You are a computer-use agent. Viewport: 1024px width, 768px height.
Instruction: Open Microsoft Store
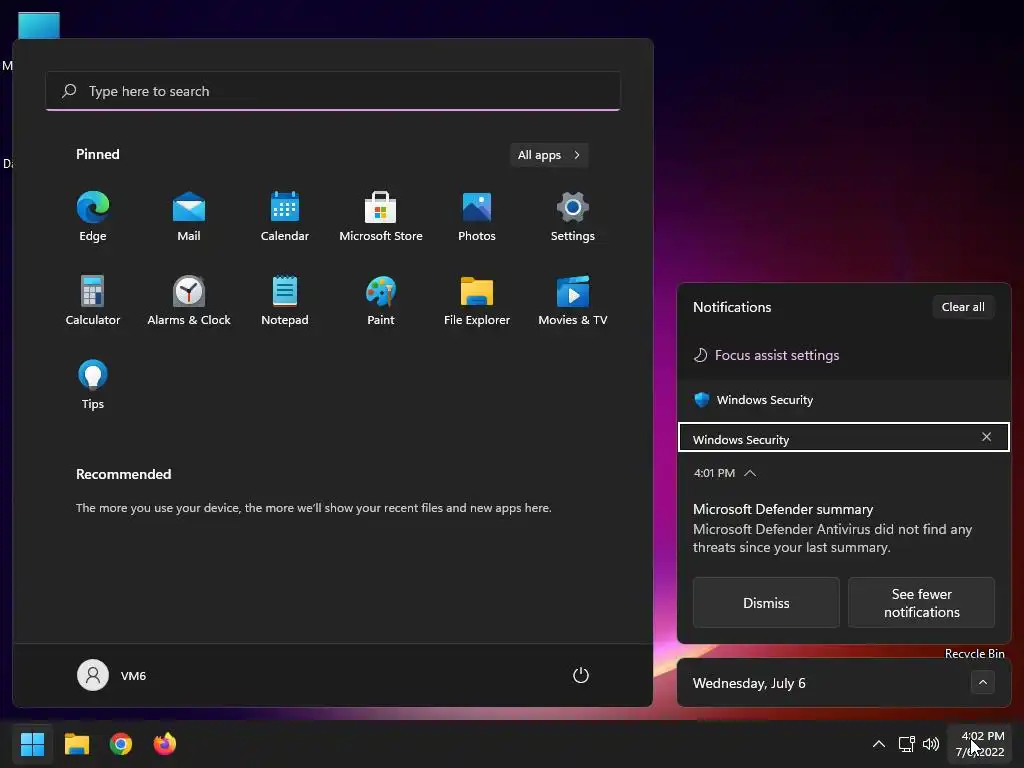381,217
